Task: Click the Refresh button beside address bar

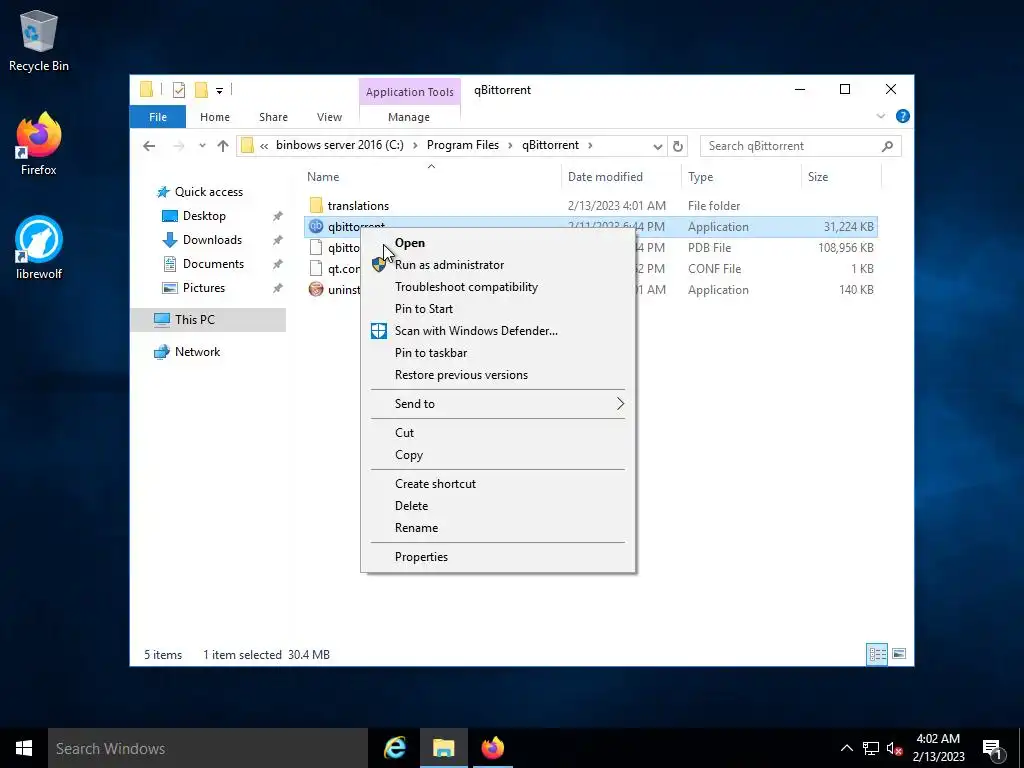Action: (678, 146)
